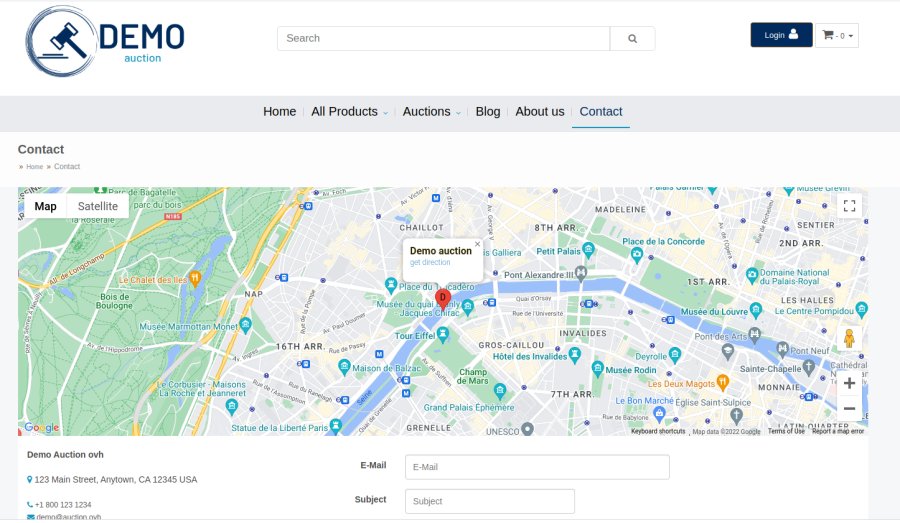
Task: Focus the Search input field
Action: click(x=444, y=38)
